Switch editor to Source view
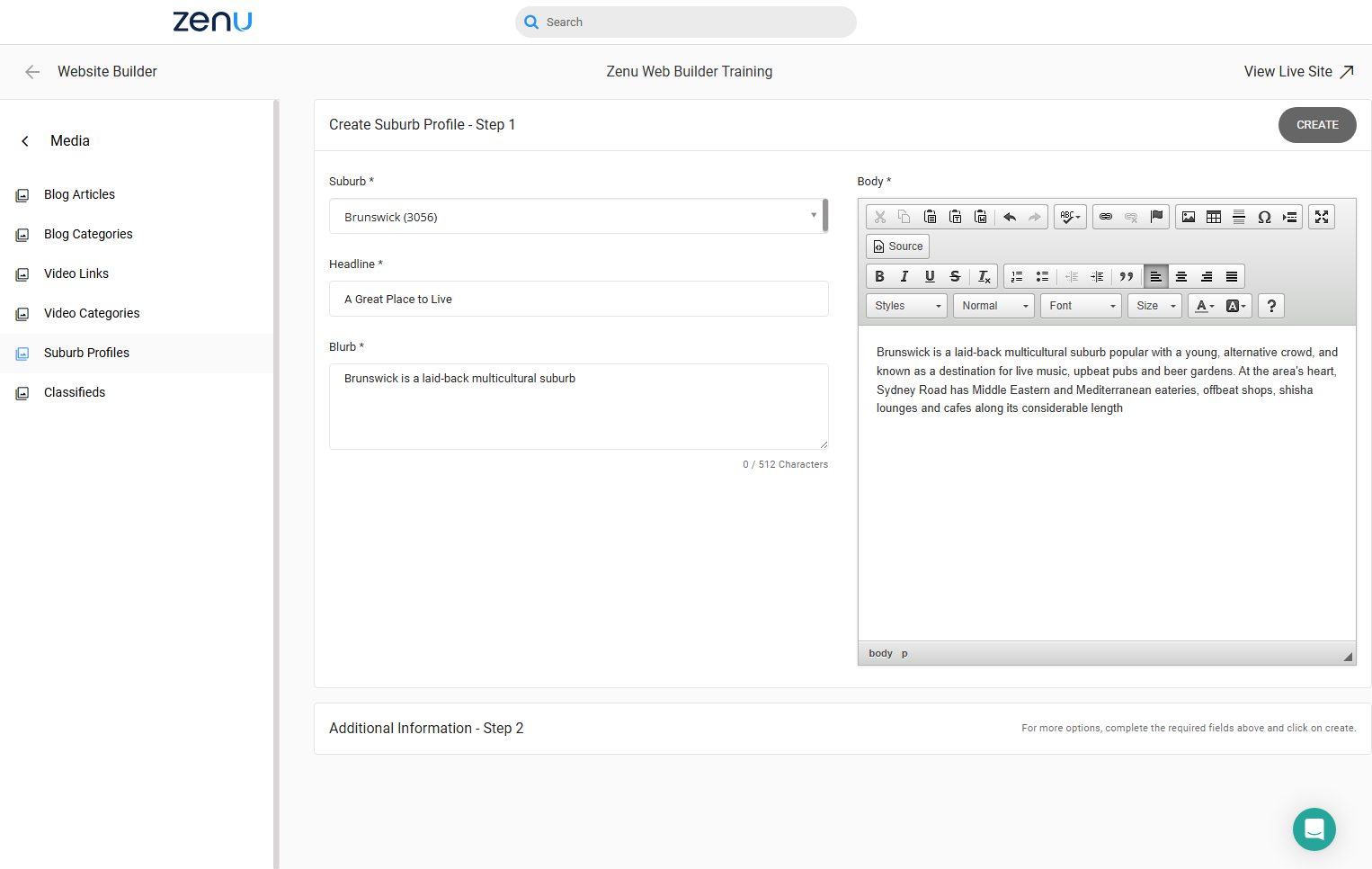 (x=897, y=246)
